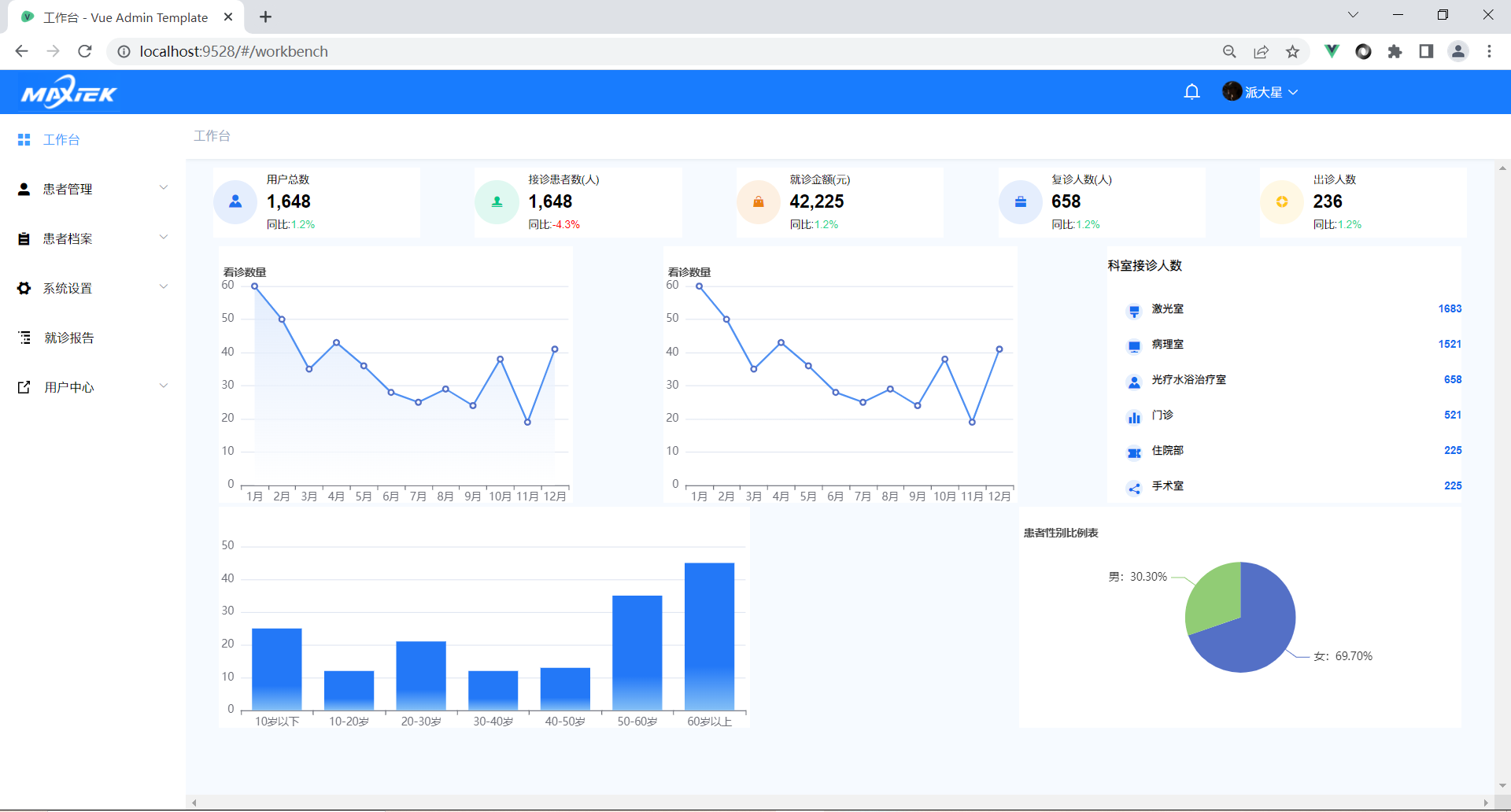This screenshot has height=812, width=1511.
Task: Click the 患者管理 person icon
Action: [24, 189]
